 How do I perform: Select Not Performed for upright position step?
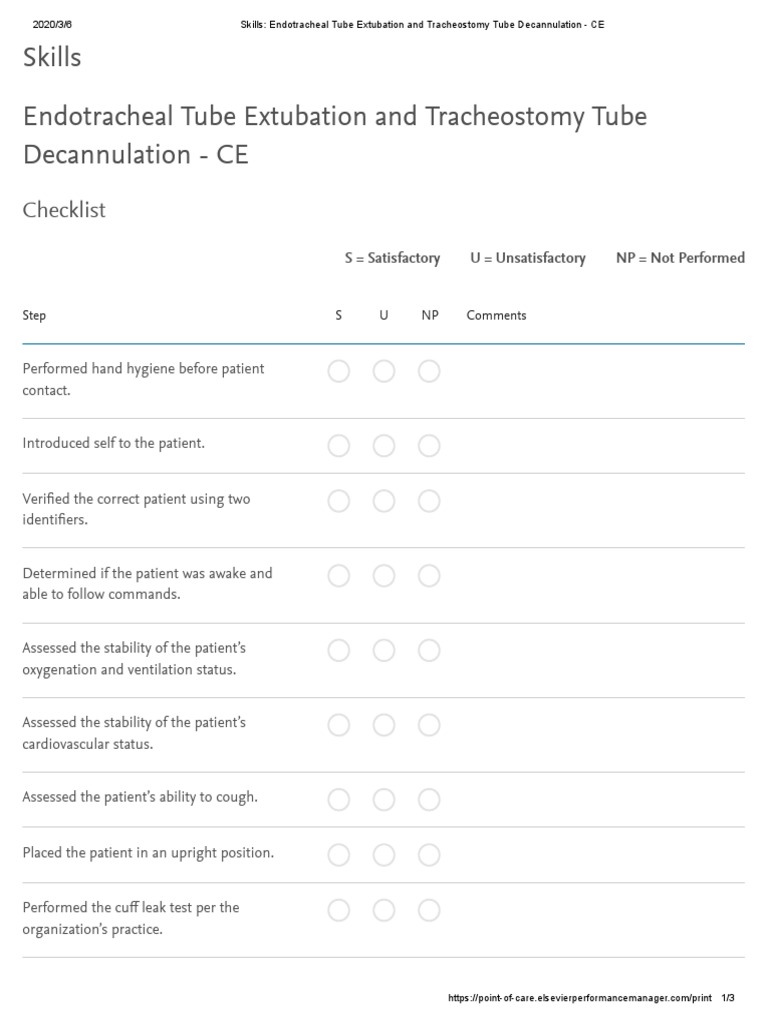click(429, 855)
